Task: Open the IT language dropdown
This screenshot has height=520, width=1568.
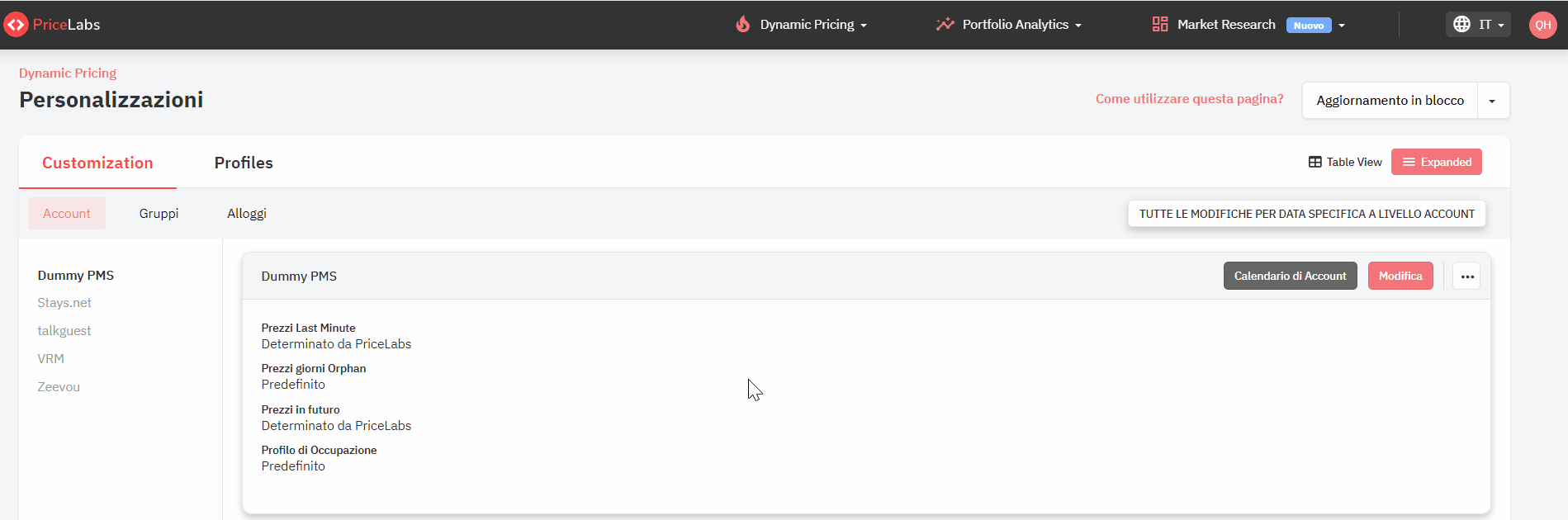Action: tap(1478, 24)
